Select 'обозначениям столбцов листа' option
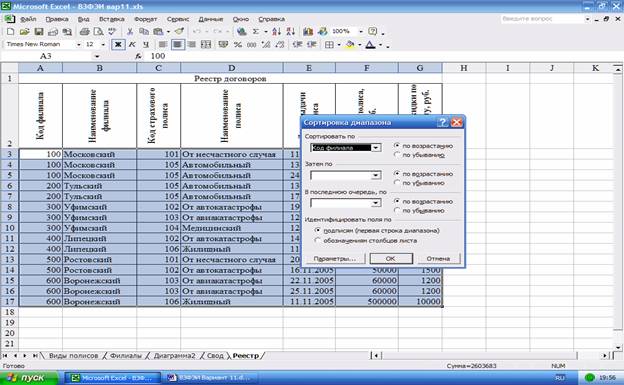The width and height of the screenshot is (624, 385). pyautogui.click(x=318, y=240)
